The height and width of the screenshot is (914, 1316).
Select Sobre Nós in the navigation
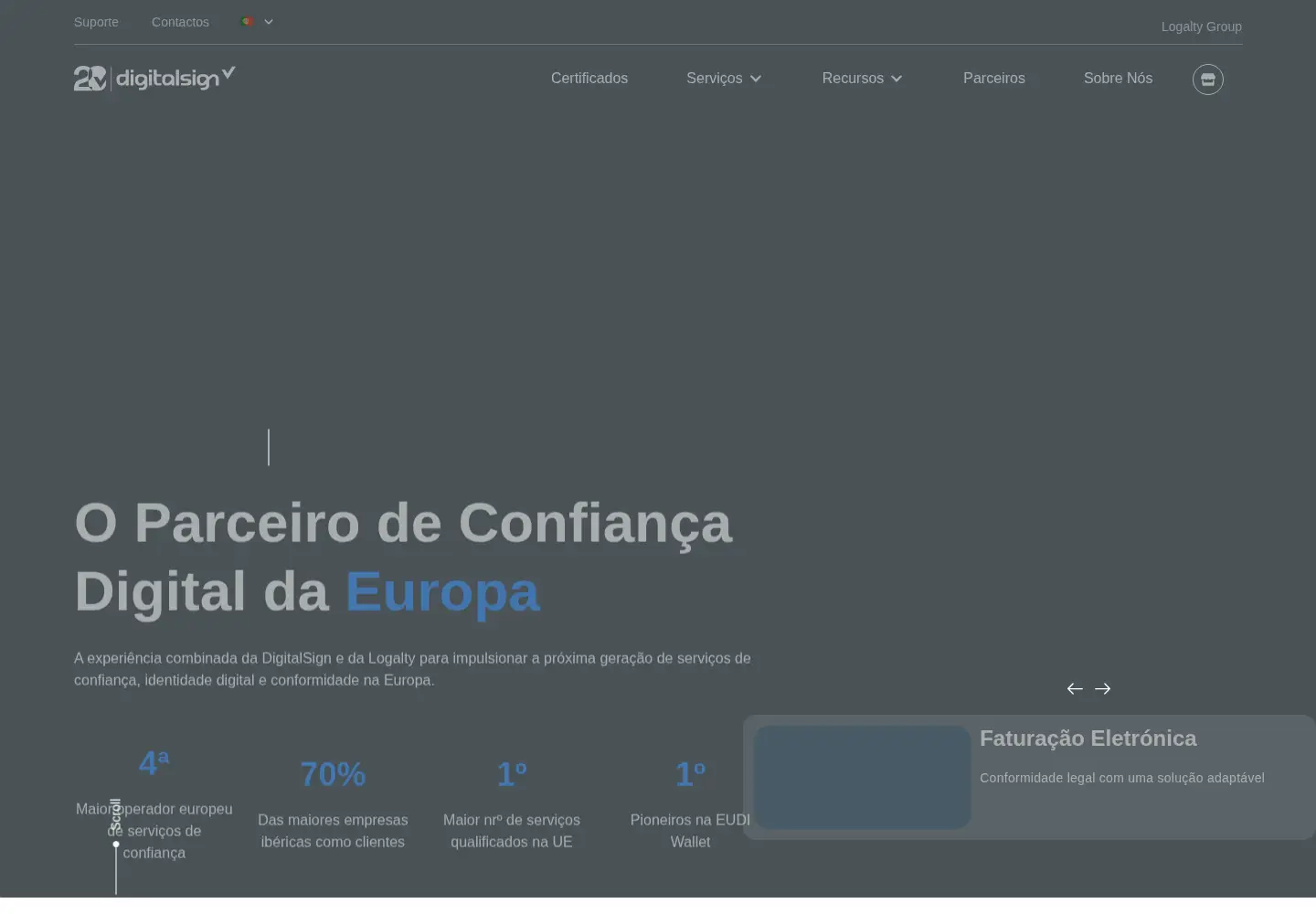click(x=1118, y=79)
